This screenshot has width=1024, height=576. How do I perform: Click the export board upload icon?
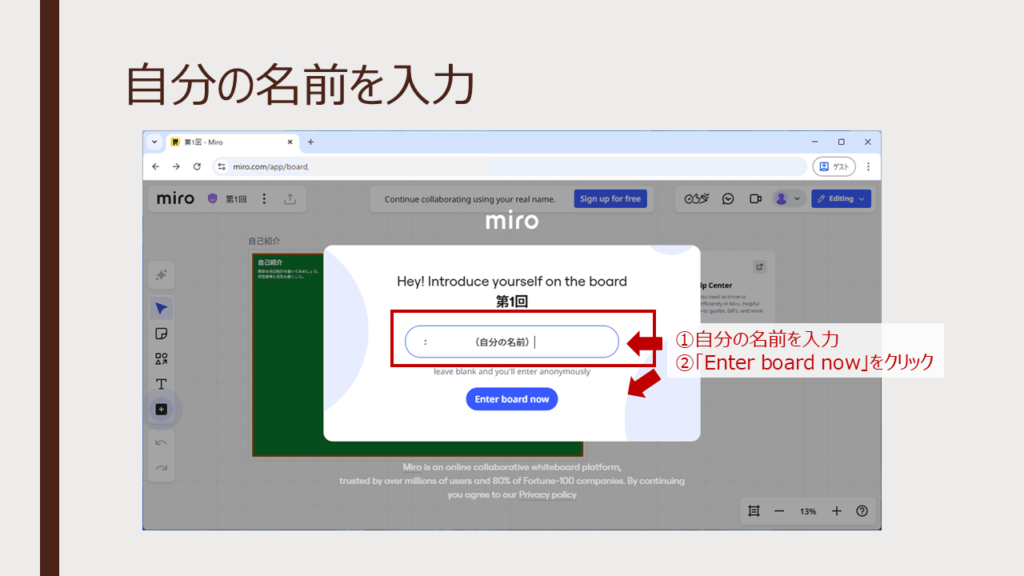(x=290, y=199)
